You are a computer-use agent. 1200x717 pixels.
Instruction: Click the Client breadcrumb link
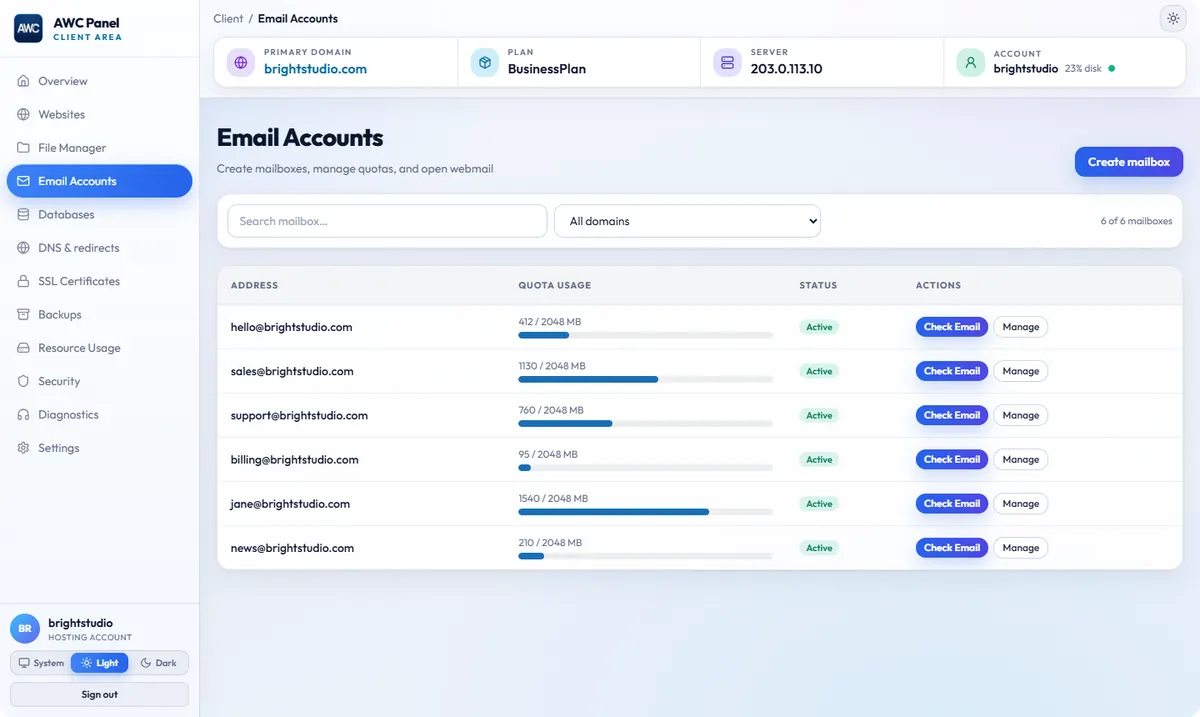[x=228, y=18]
